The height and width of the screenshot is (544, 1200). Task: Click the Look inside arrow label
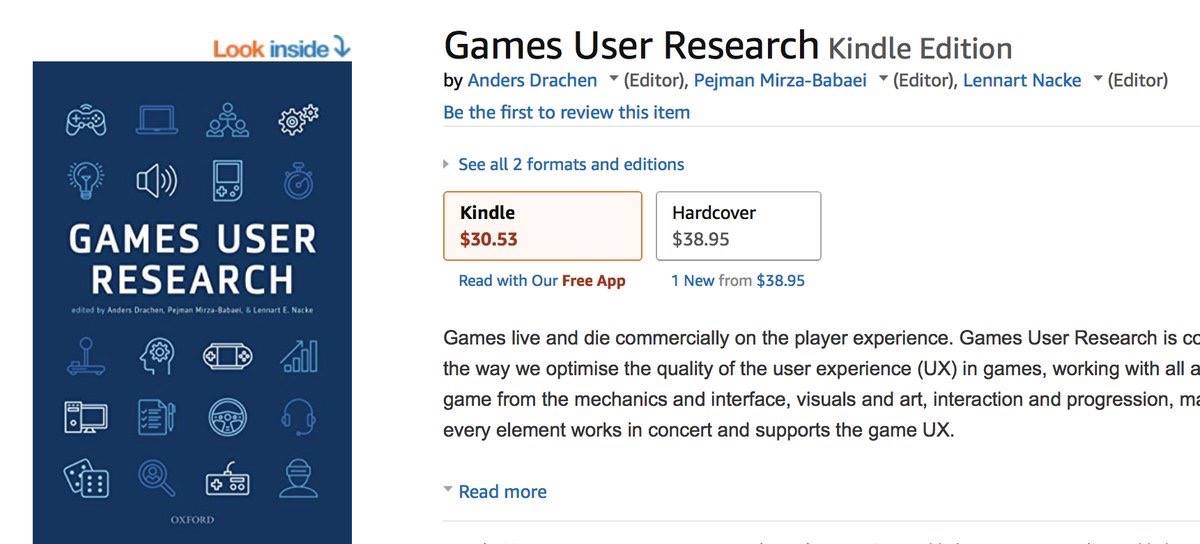[x=282, y=48]
